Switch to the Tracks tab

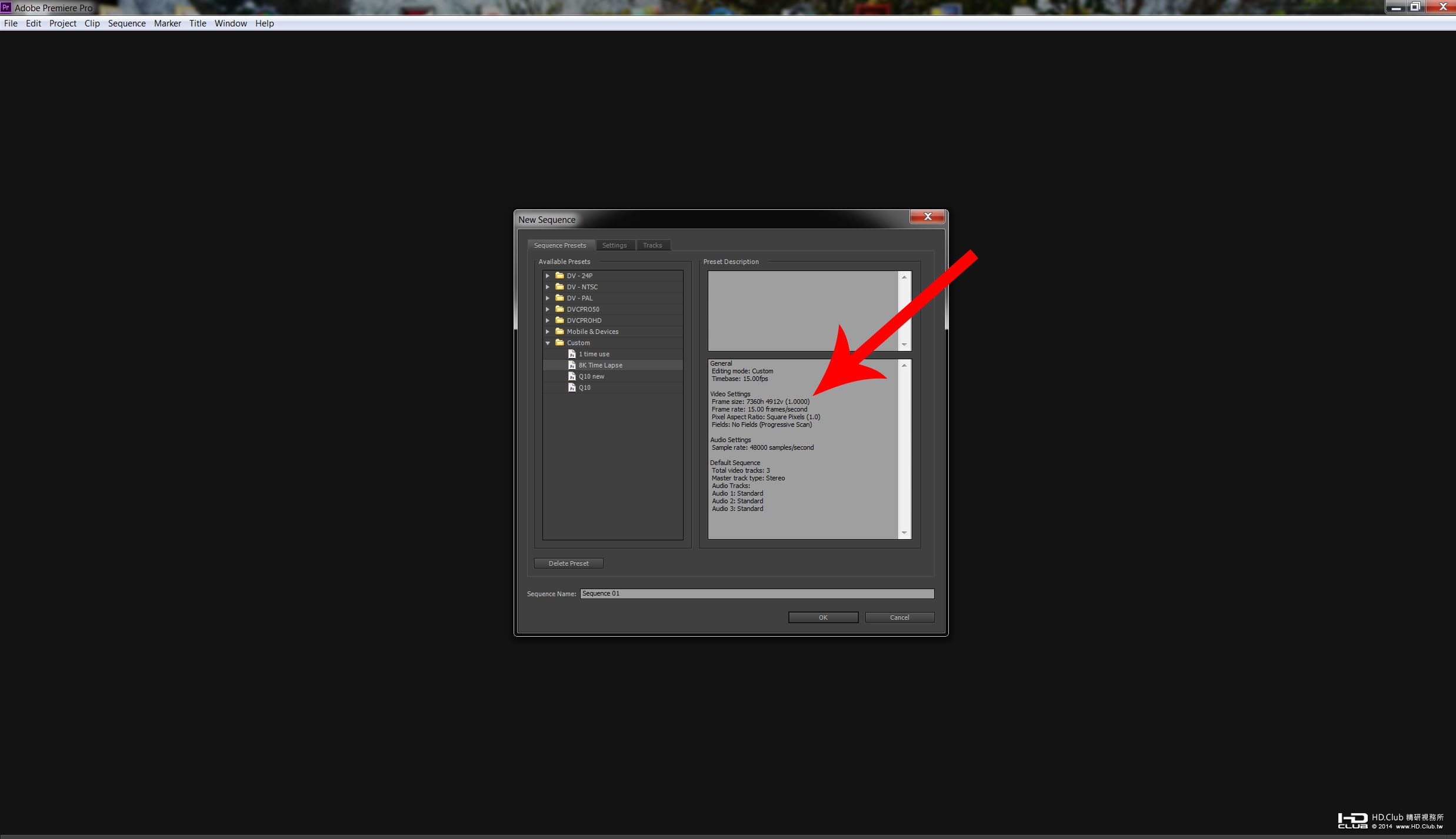pyautogui.click(x=652, y=245)
